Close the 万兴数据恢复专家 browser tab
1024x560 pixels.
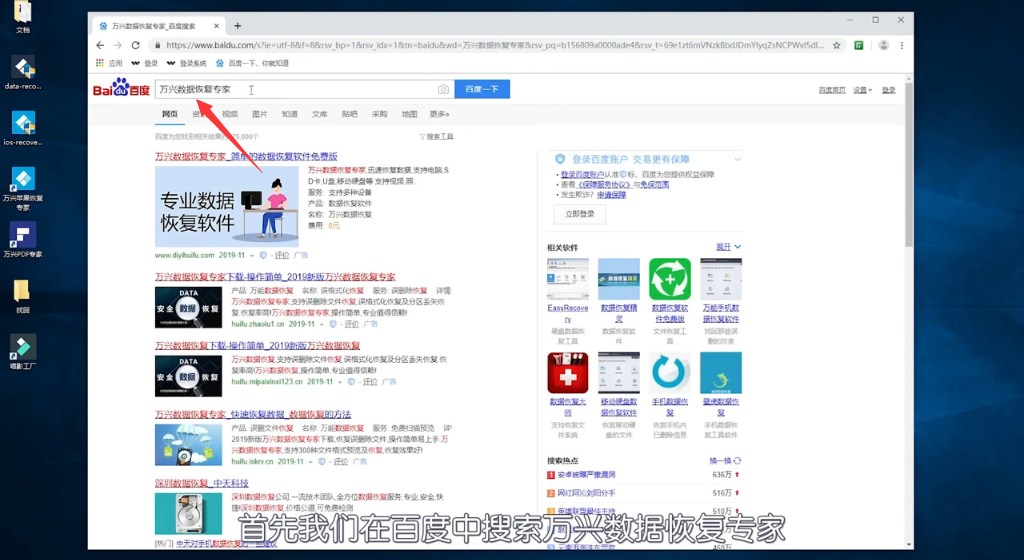216,26
